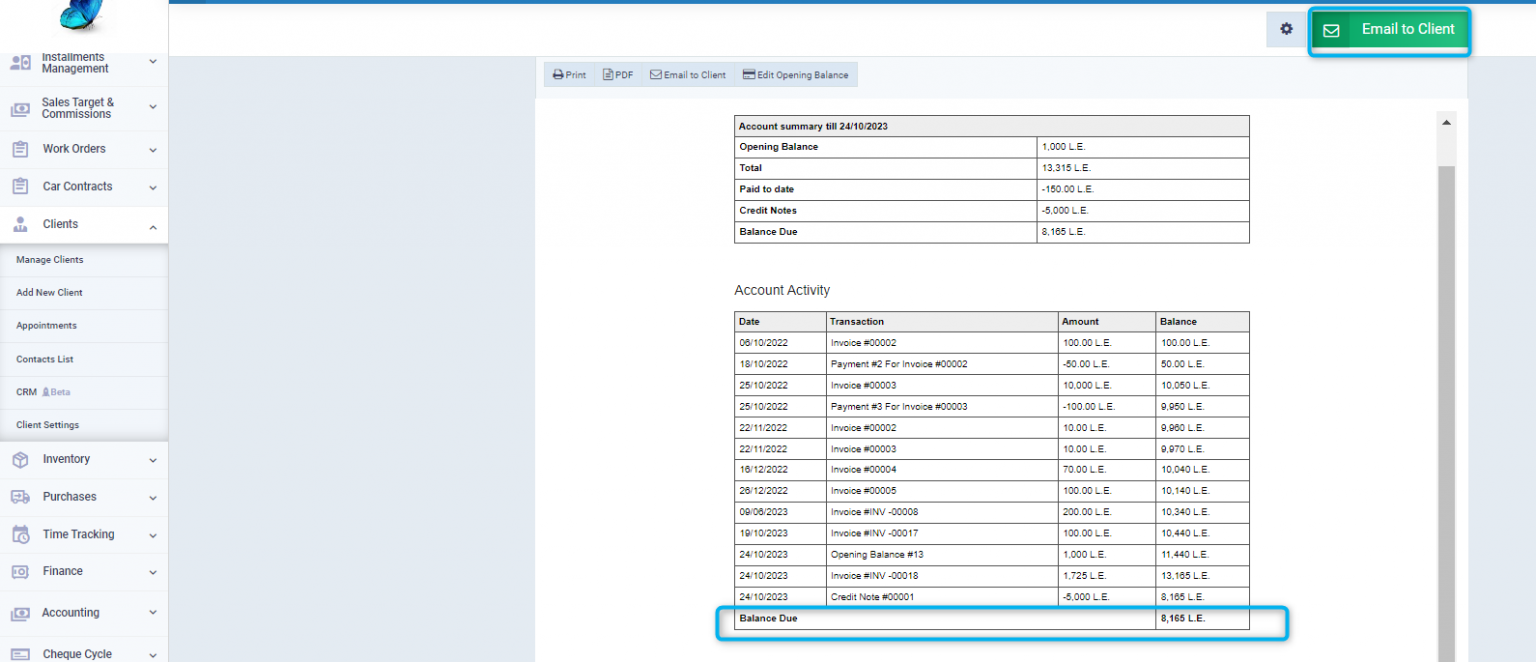Viewport: 1536px width, 662px height.
Task: Expand the Sales Target & Commissions section
Action: point(152,107)
